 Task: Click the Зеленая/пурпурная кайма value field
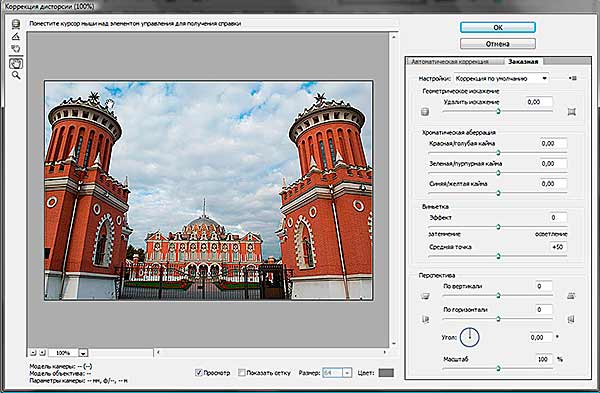553,163
